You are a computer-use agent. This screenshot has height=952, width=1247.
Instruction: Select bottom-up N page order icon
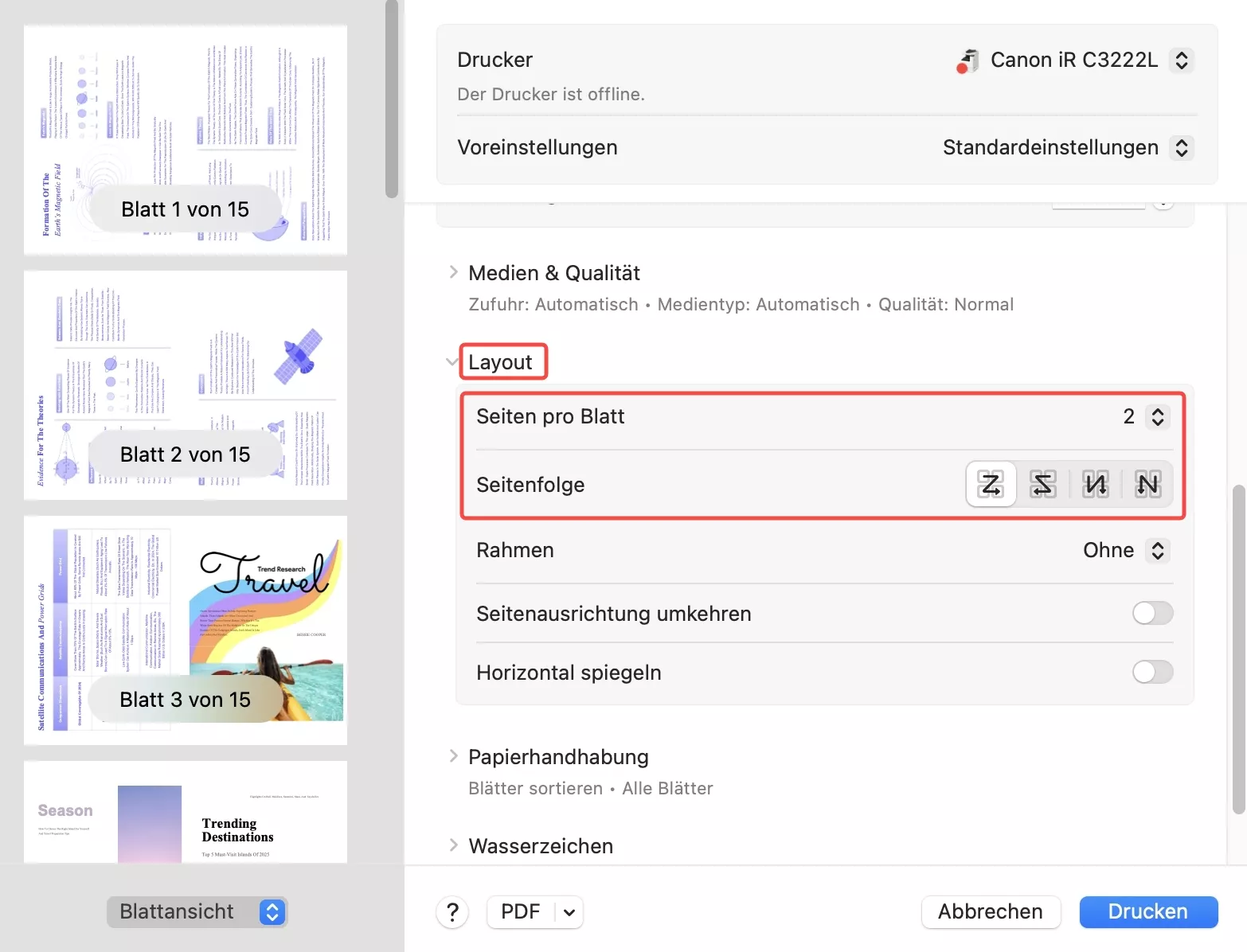(1095, 484)
